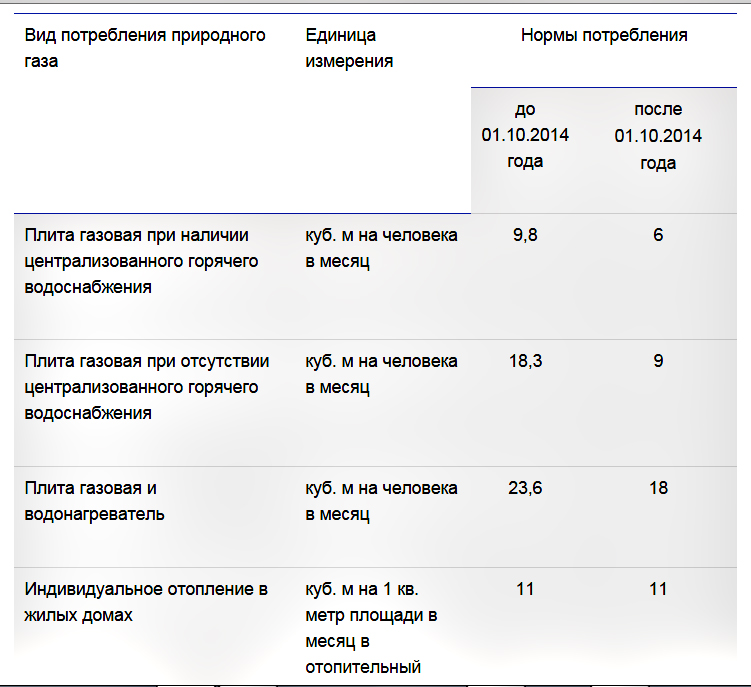Screen dimensions: 751x687
Task: Select the "до 01.10.2014 года" subheader
Action: [525, 135]
